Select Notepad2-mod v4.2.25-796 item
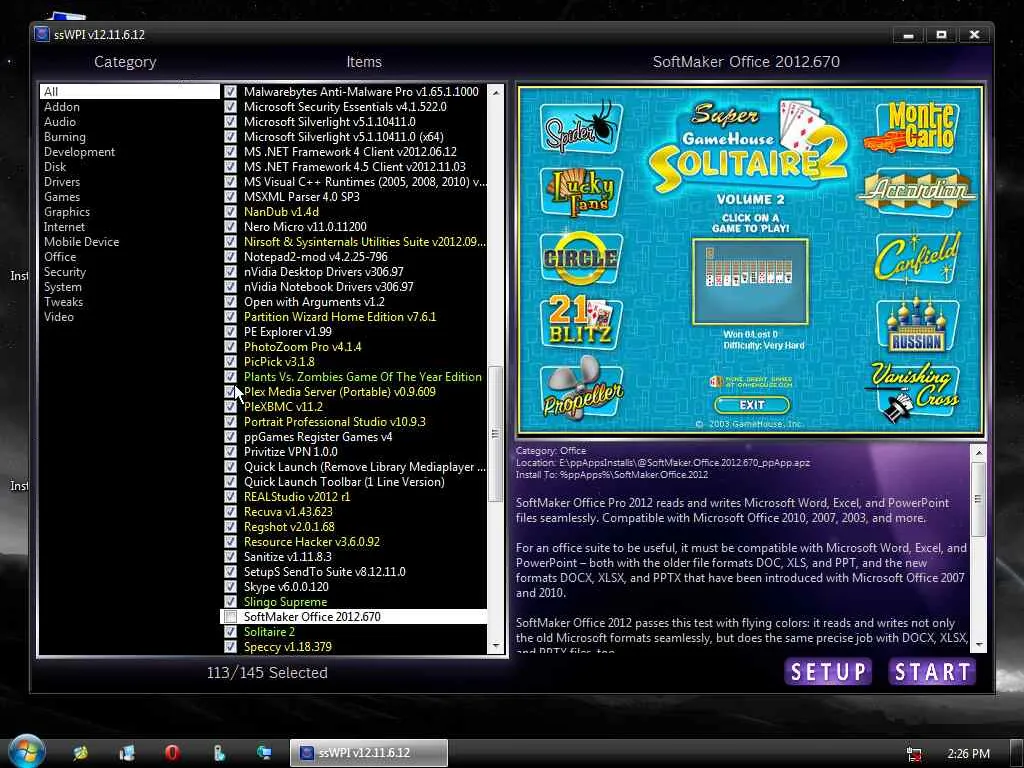 coord(315,257)
